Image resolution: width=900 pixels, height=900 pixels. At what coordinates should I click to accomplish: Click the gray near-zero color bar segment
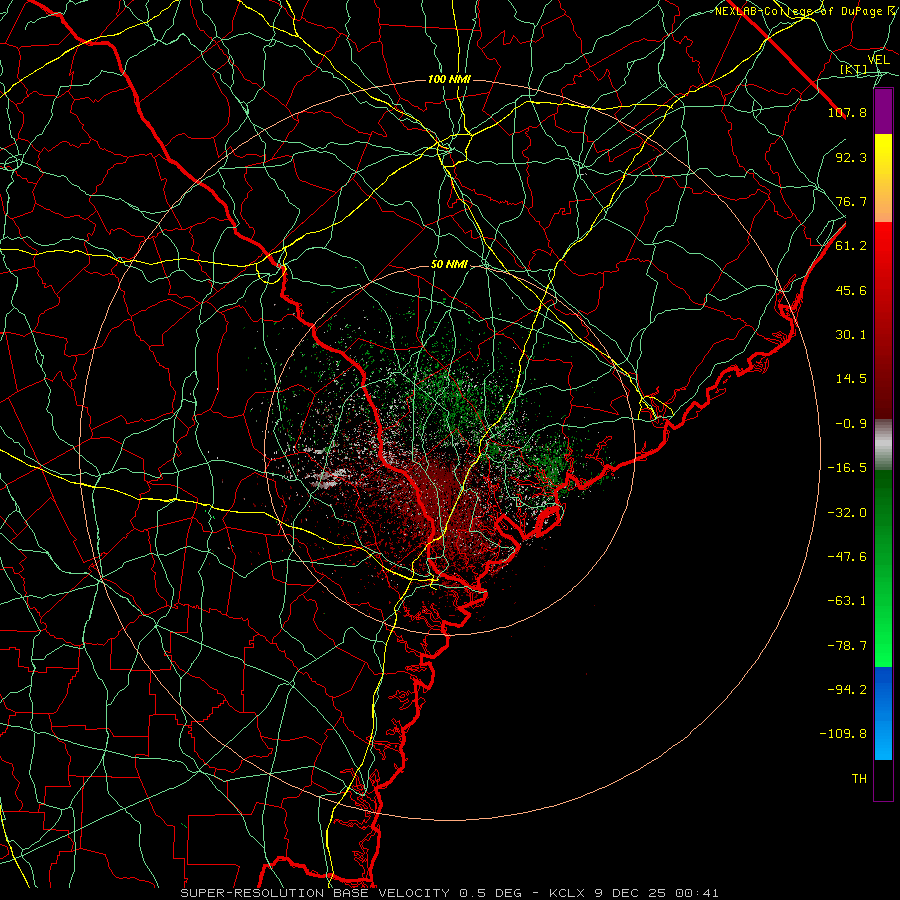tap(883, 444)
